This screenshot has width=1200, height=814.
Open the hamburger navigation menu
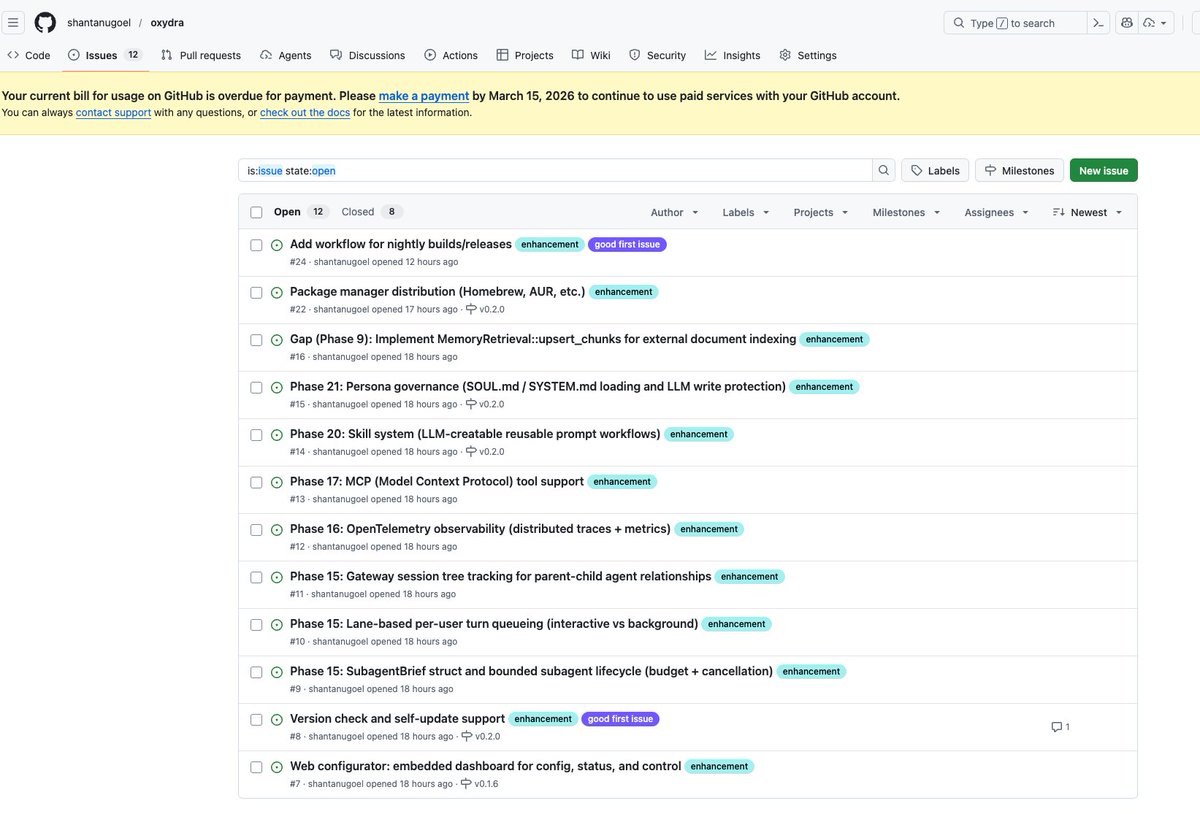pos(13,22)
